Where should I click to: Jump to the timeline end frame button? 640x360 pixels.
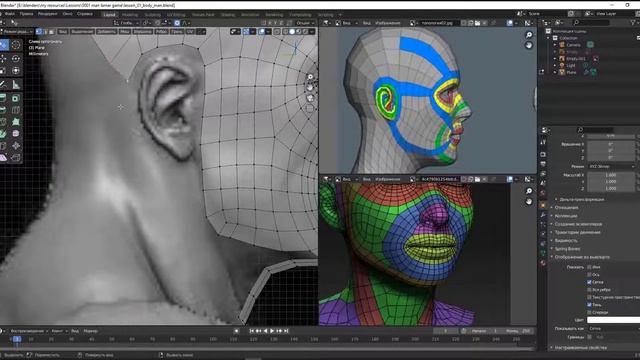tap(286, 331)
